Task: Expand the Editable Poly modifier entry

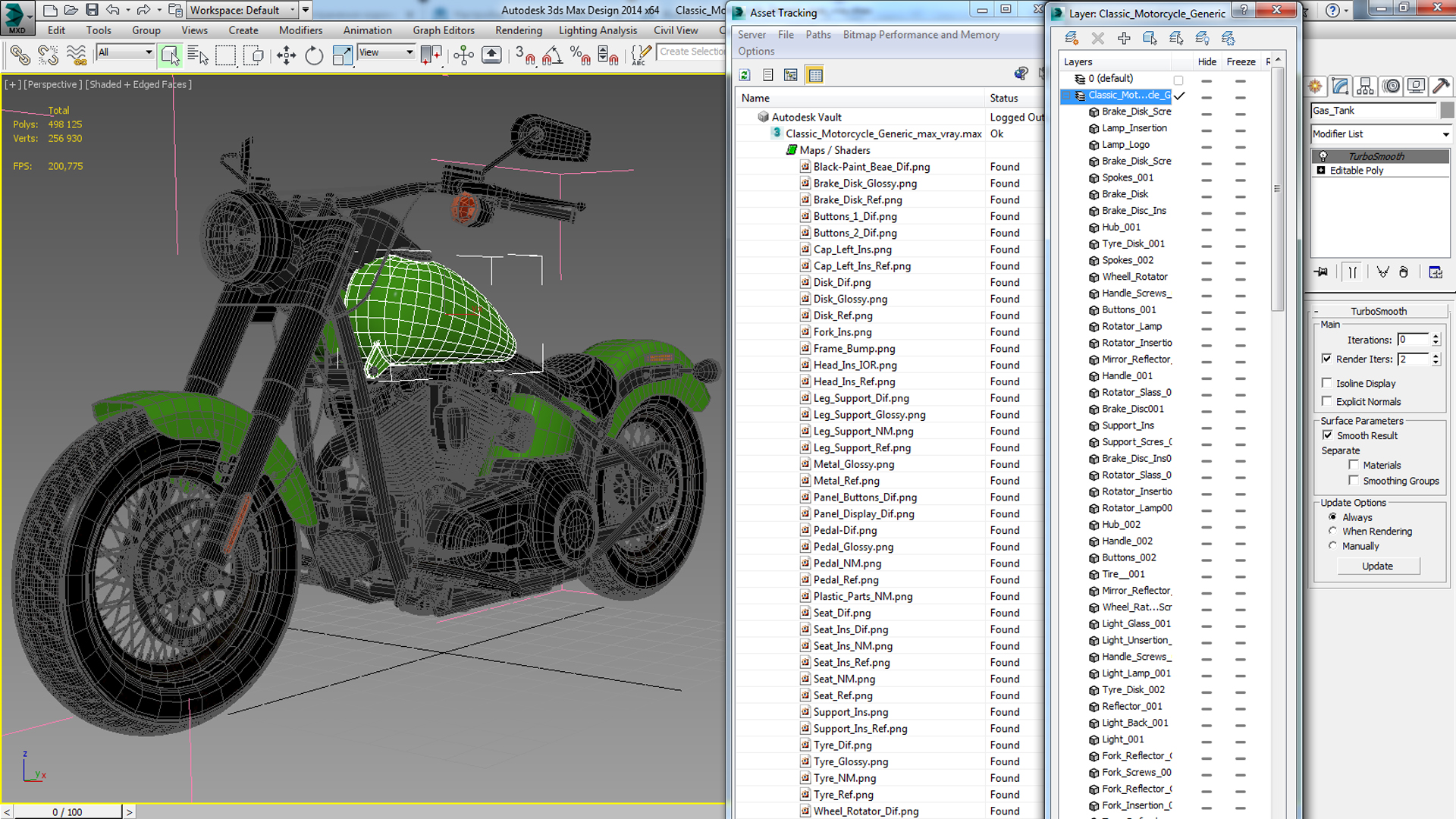Action: pos(1321,171)
